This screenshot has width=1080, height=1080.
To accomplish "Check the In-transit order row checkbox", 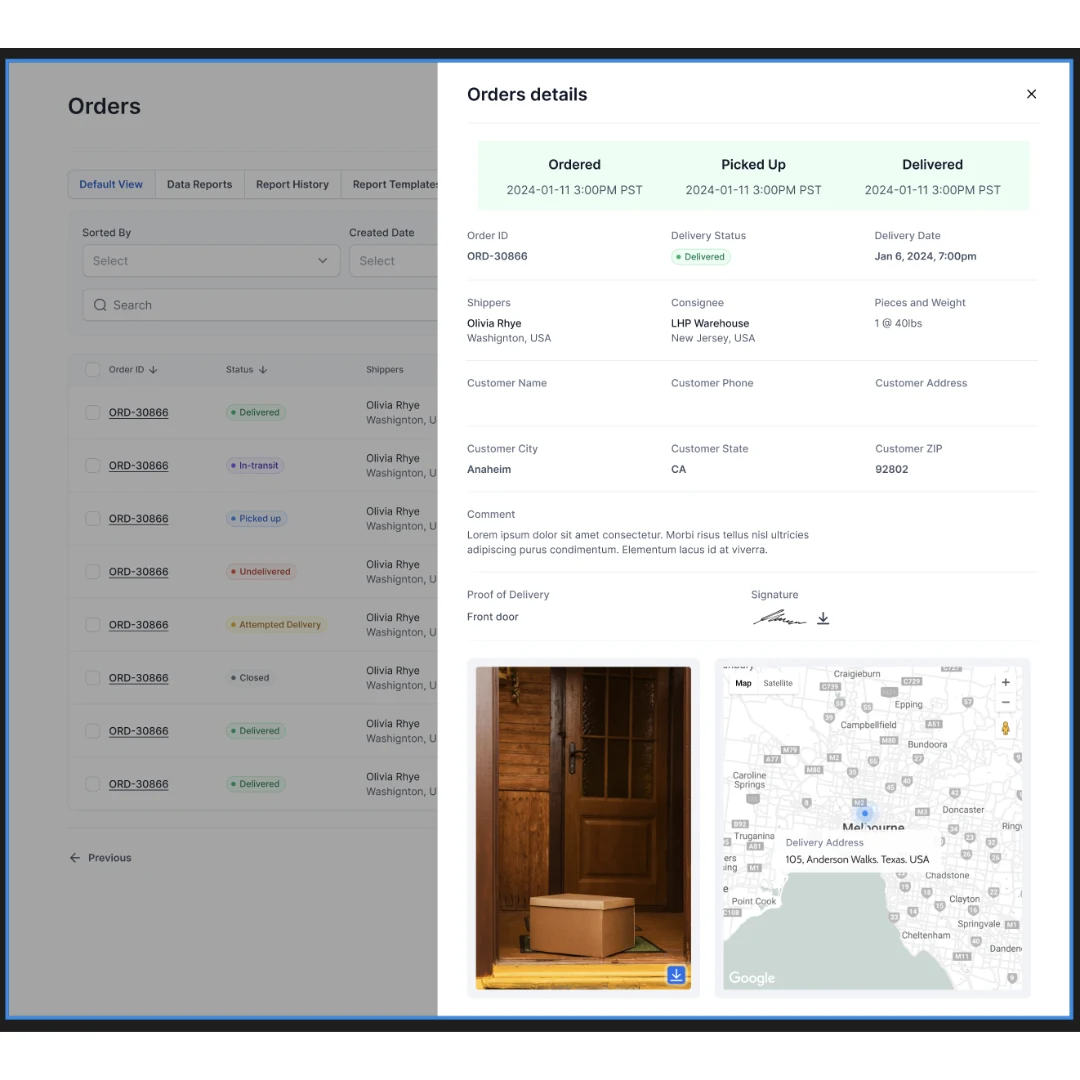I will click(x=92, y=466).
